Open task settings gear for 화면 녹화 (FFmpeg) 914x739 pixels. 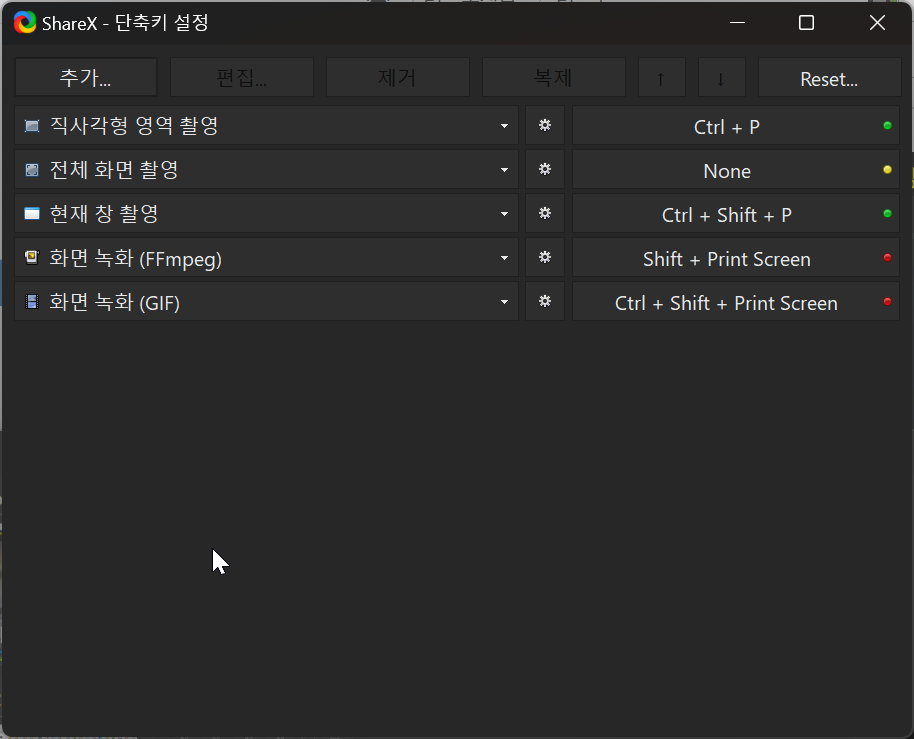tap(545, 258)
